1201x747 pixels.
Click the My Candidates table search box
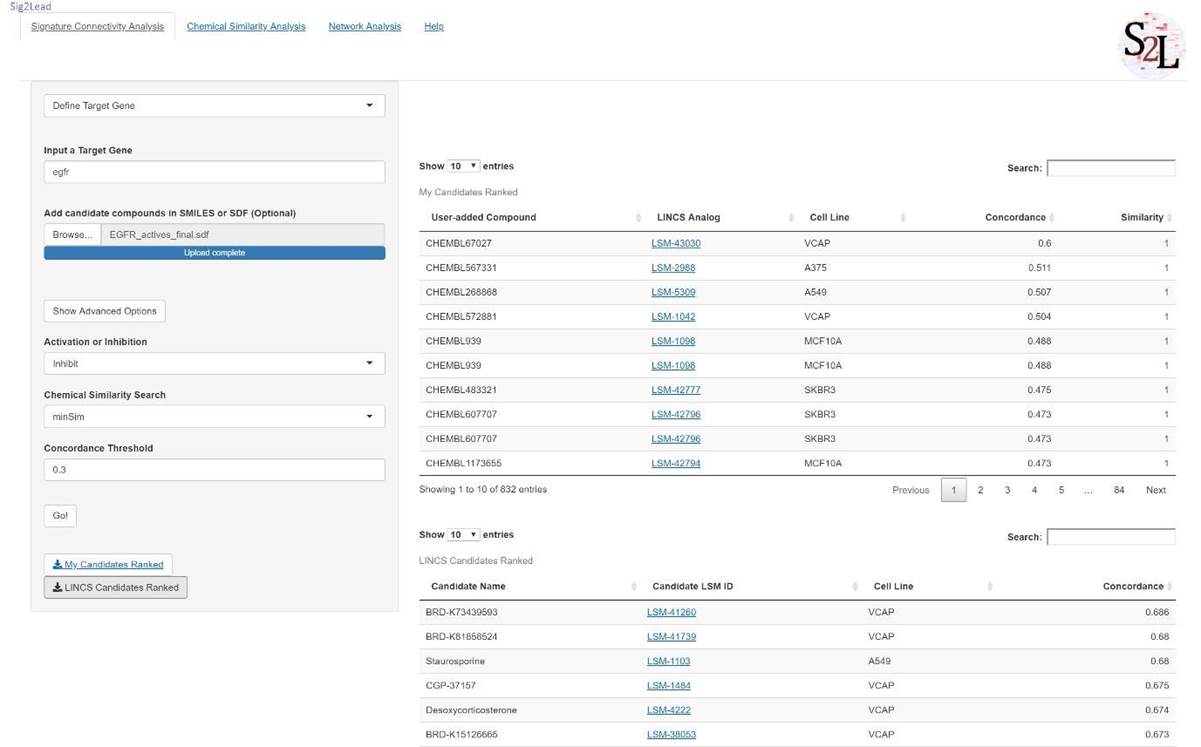click(1111, 168)
